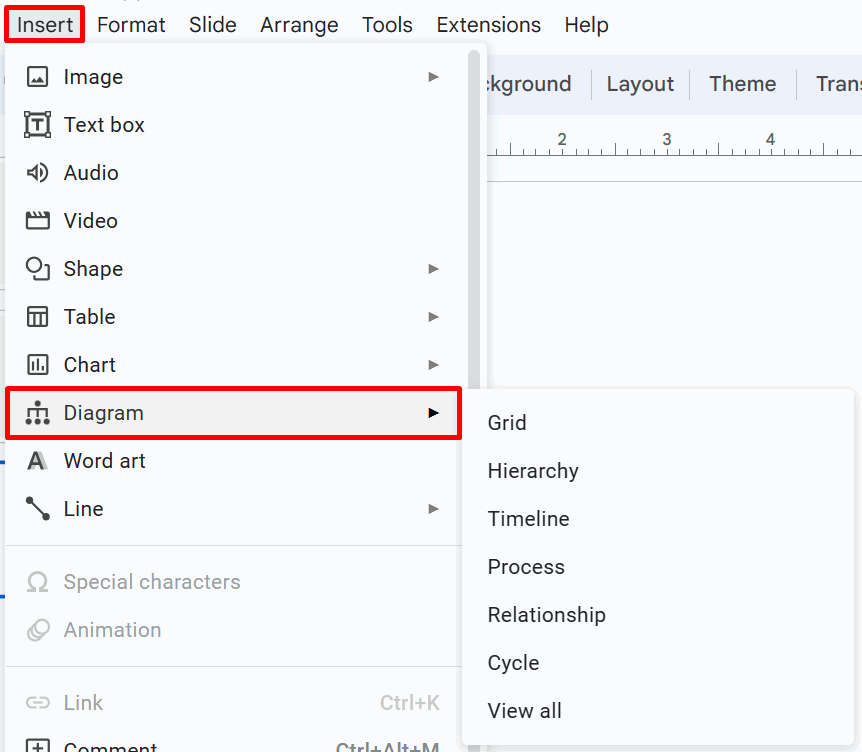Open the Image submenu arrow
Image resolution: width=862 pixels, height=752 pixels.
click(x=434, y=76)
